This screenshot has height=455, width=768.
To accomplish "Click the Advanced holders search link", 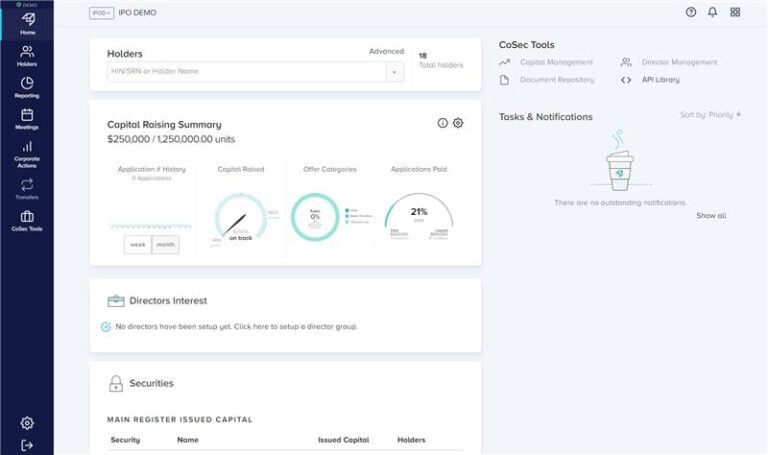I will point(386,51).
